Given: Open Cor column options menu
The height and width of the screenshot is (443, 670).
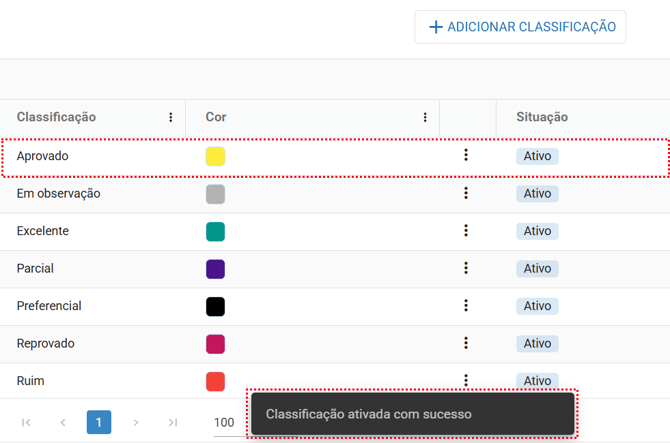Looking at the screenshot, I should point(425,117).
